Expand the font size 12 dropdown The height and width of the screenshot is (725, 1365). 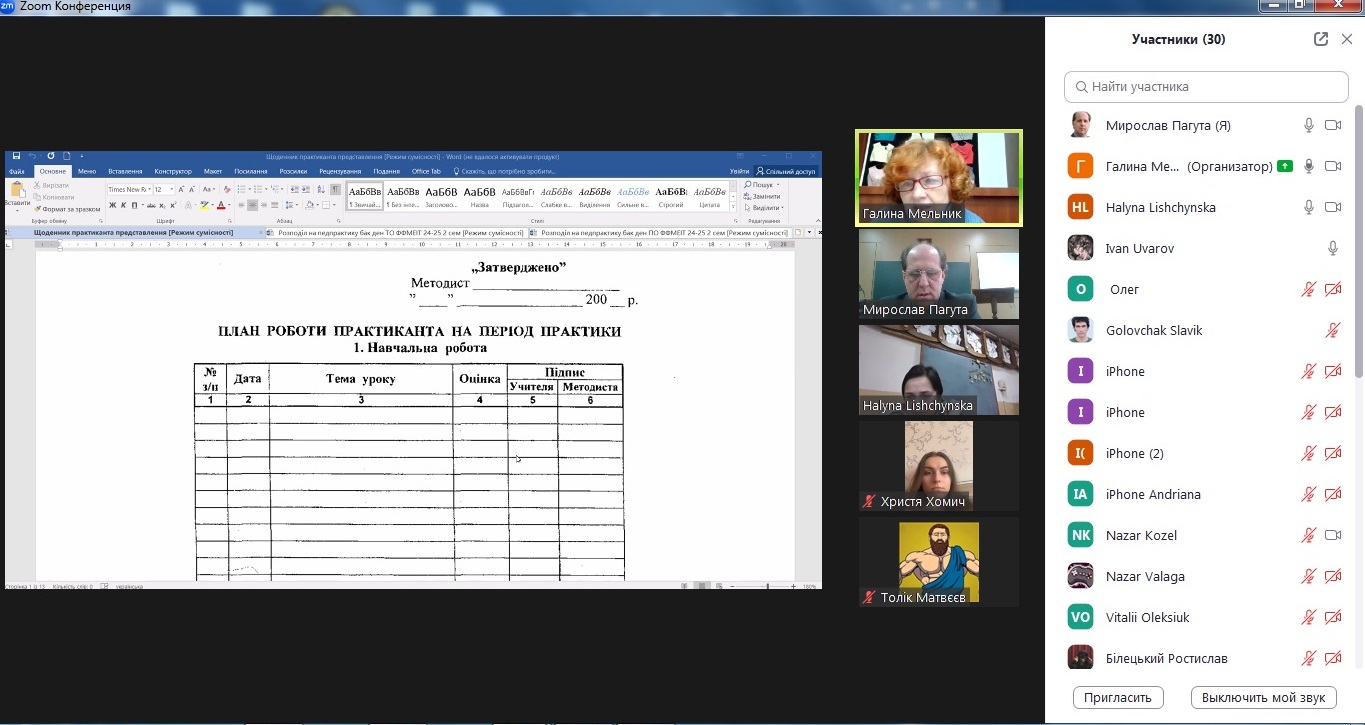(x=171, y=189)
